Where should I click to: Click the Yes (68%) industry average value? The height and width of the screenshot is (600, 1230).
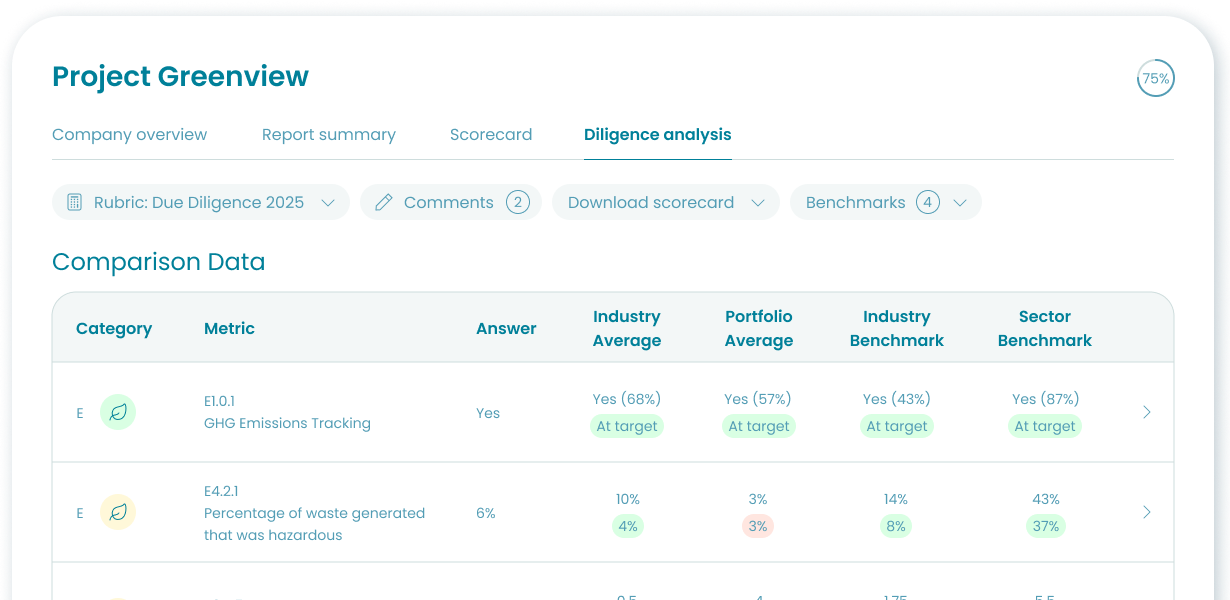point(627,399)
